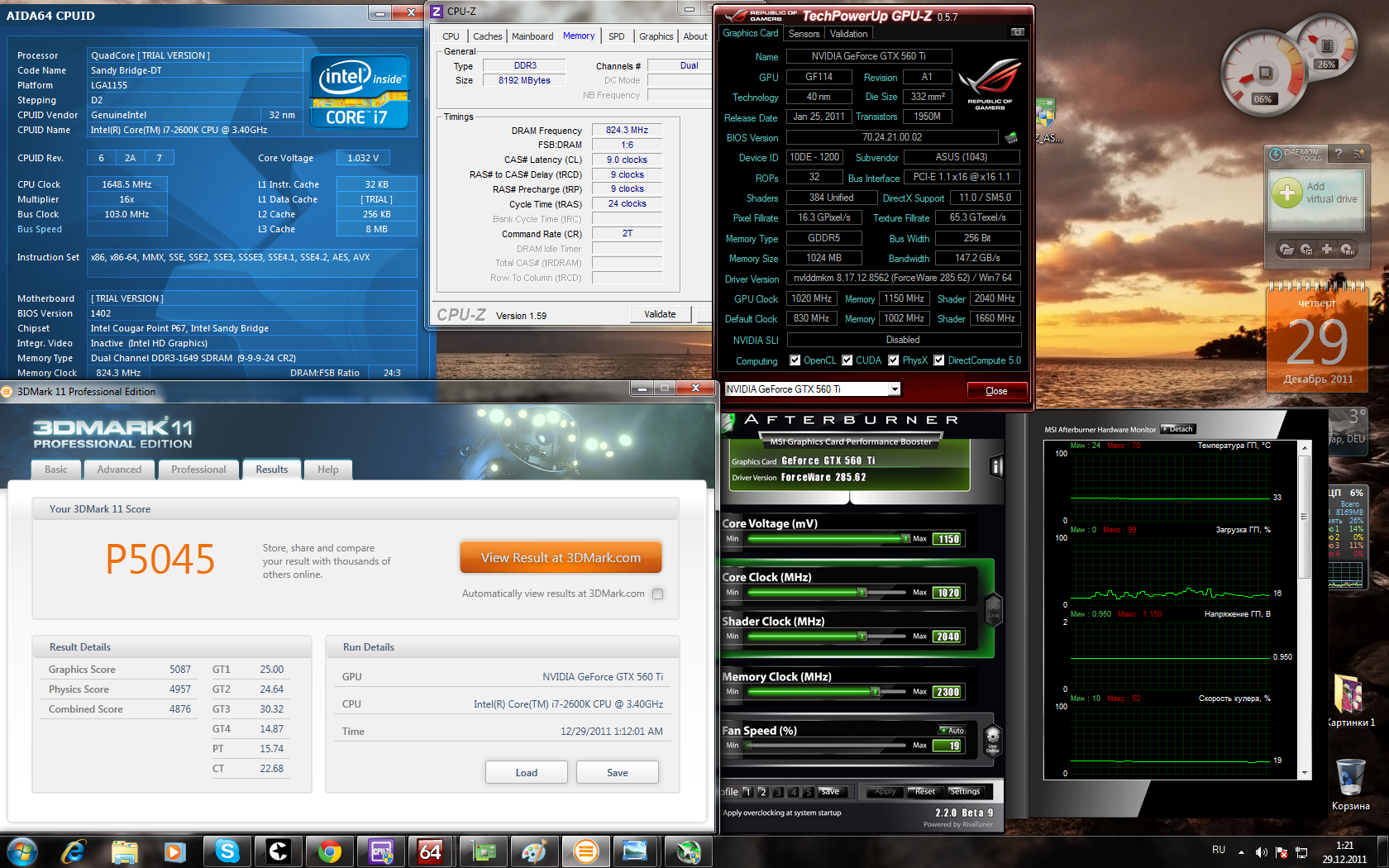Click Daemon Tools mount image folder icon

1286,249
